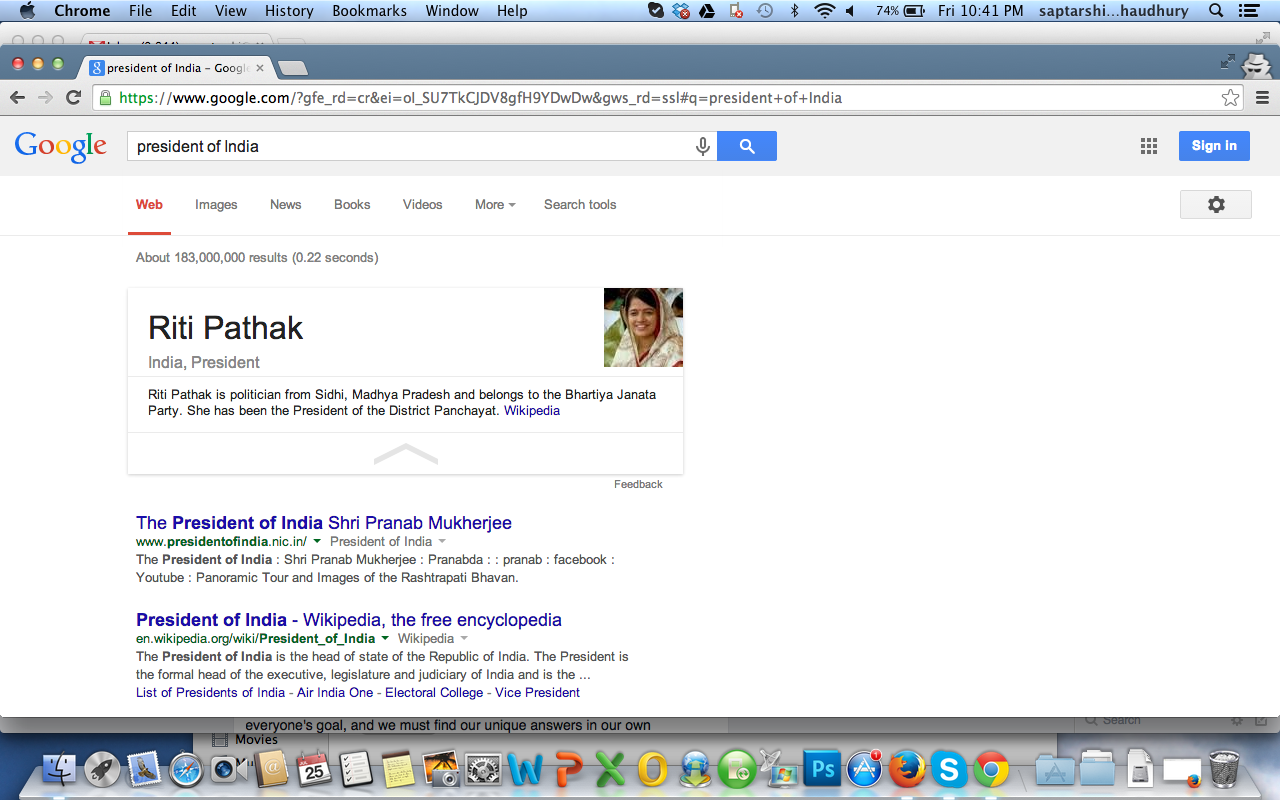Open the search settings gear
The height and width of the screenshot is (800, 1280).
1215,204
